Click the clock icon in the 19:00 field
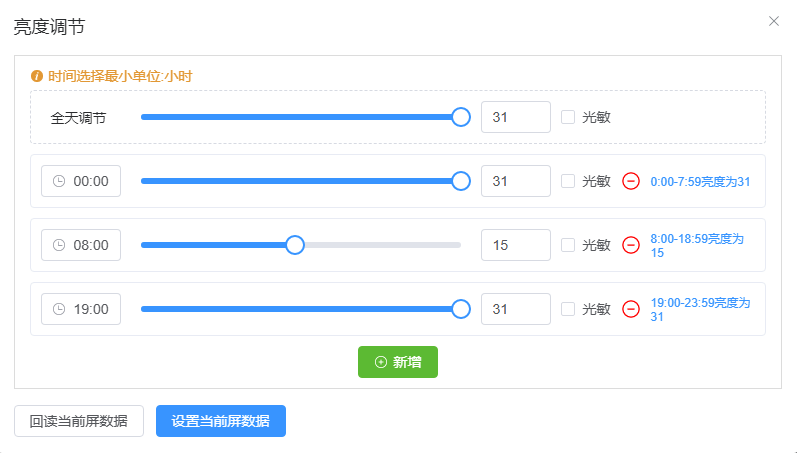The width and height of the screenshot is (797, 453). click(x=59, y=309)
